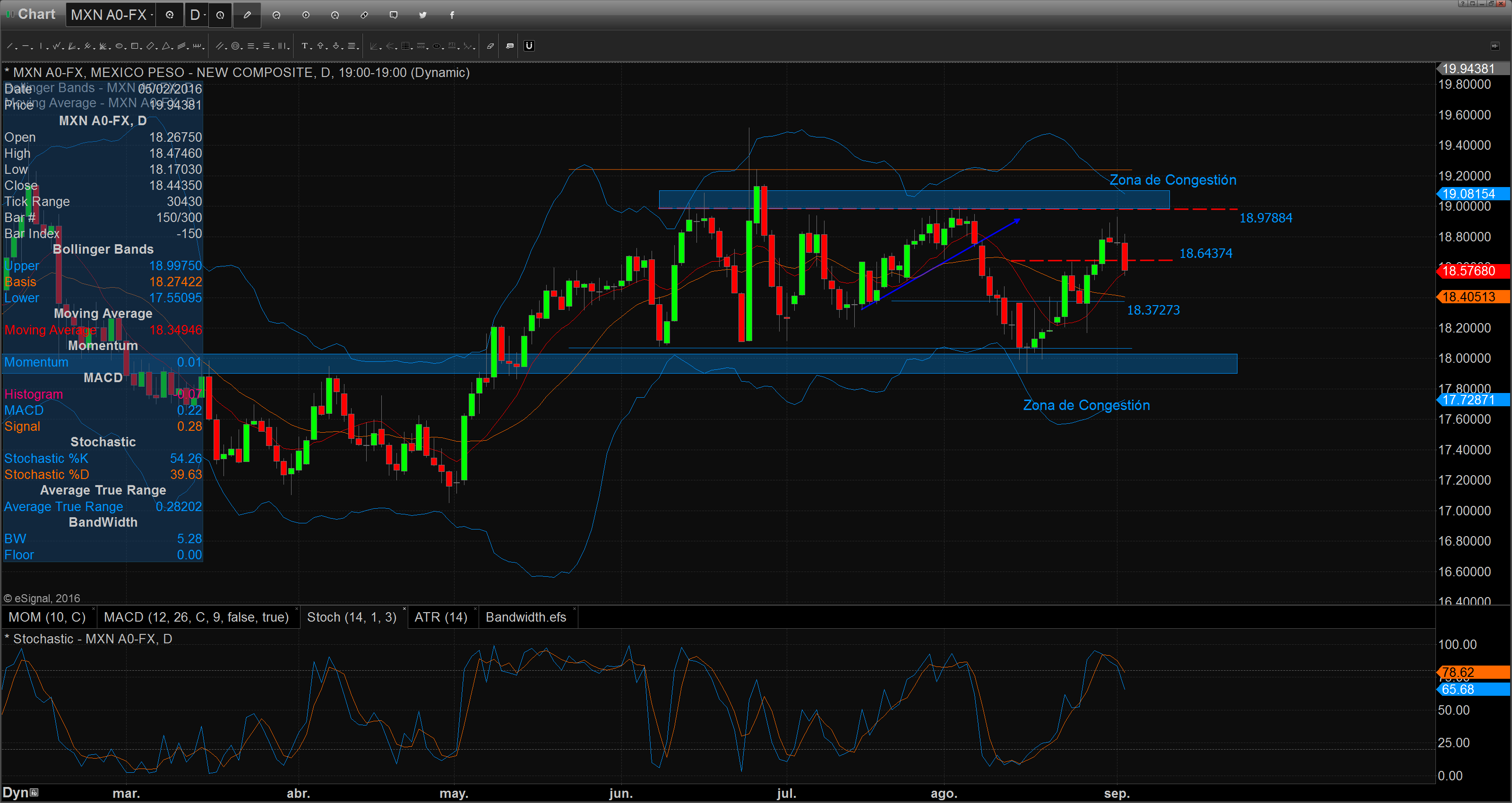Select the Down Arrow marker tool
The height and width of the screenshot is (803, 1512).
[336, 46]
